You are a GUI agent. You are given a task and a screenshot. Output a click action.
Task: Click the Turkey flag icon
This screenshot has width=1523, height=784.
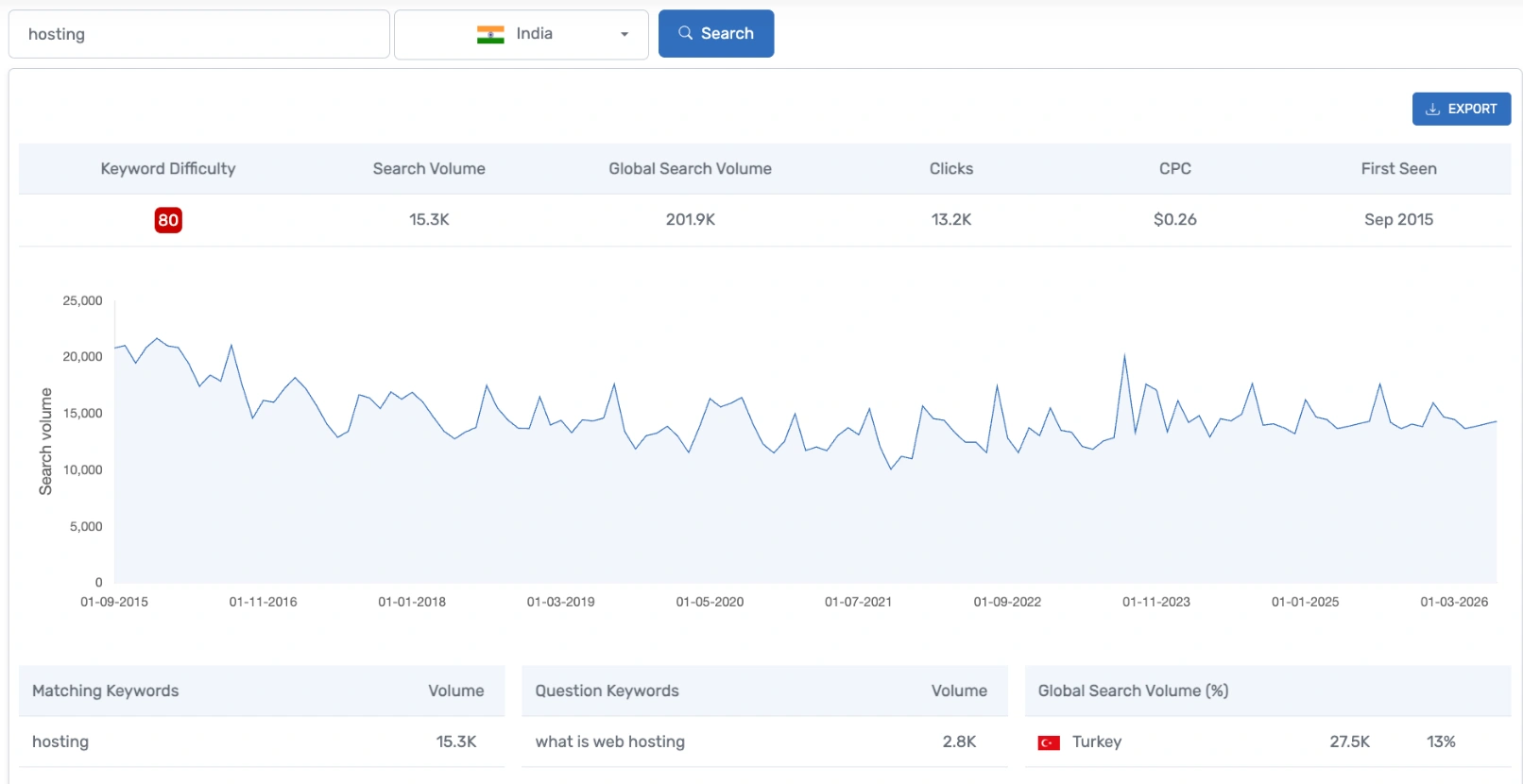(1049, 742)
